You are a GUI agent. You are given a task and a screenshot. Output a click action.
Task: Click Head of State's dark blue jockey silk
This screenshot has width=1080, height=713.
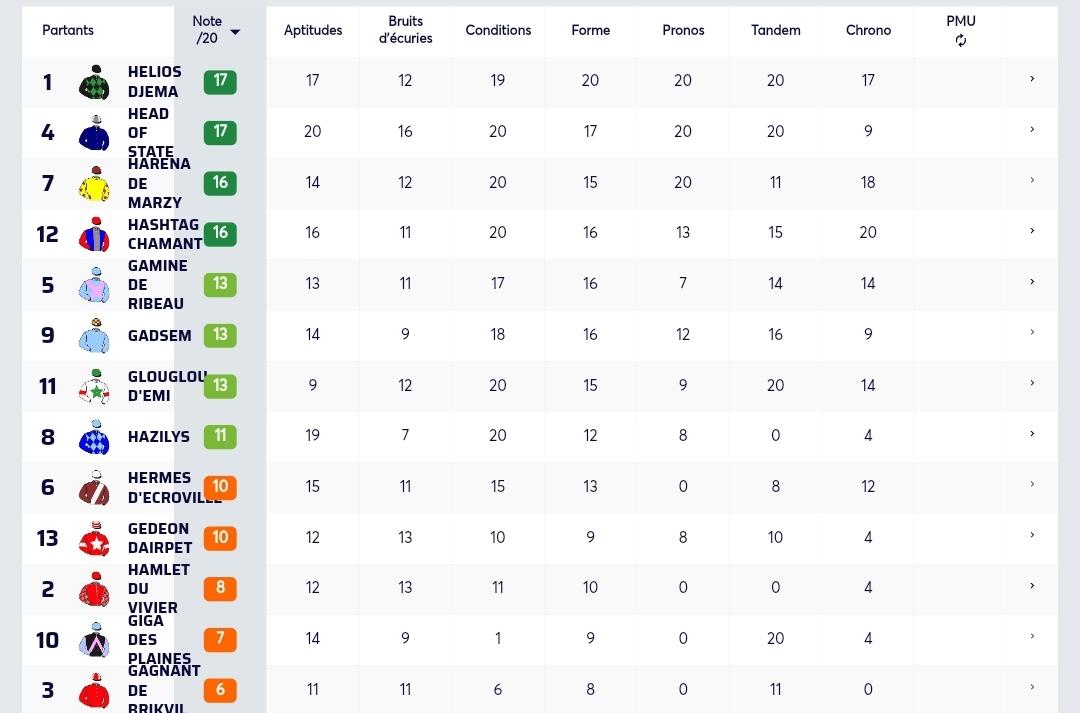[x=94, y=132]
